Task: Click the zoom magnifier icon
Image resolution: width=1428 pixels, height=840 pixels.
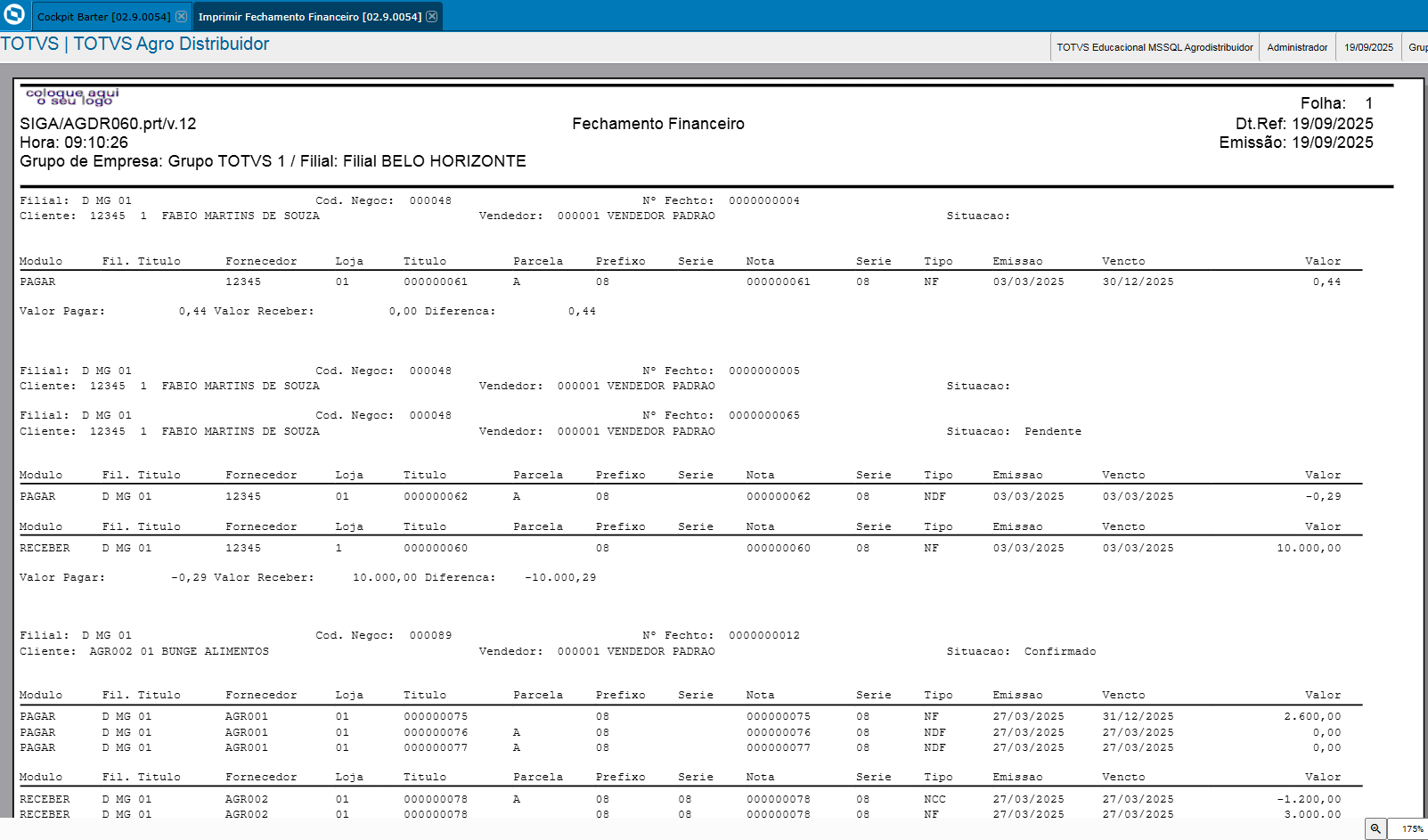Action: pyautogui.click(x=1375, y=828)
